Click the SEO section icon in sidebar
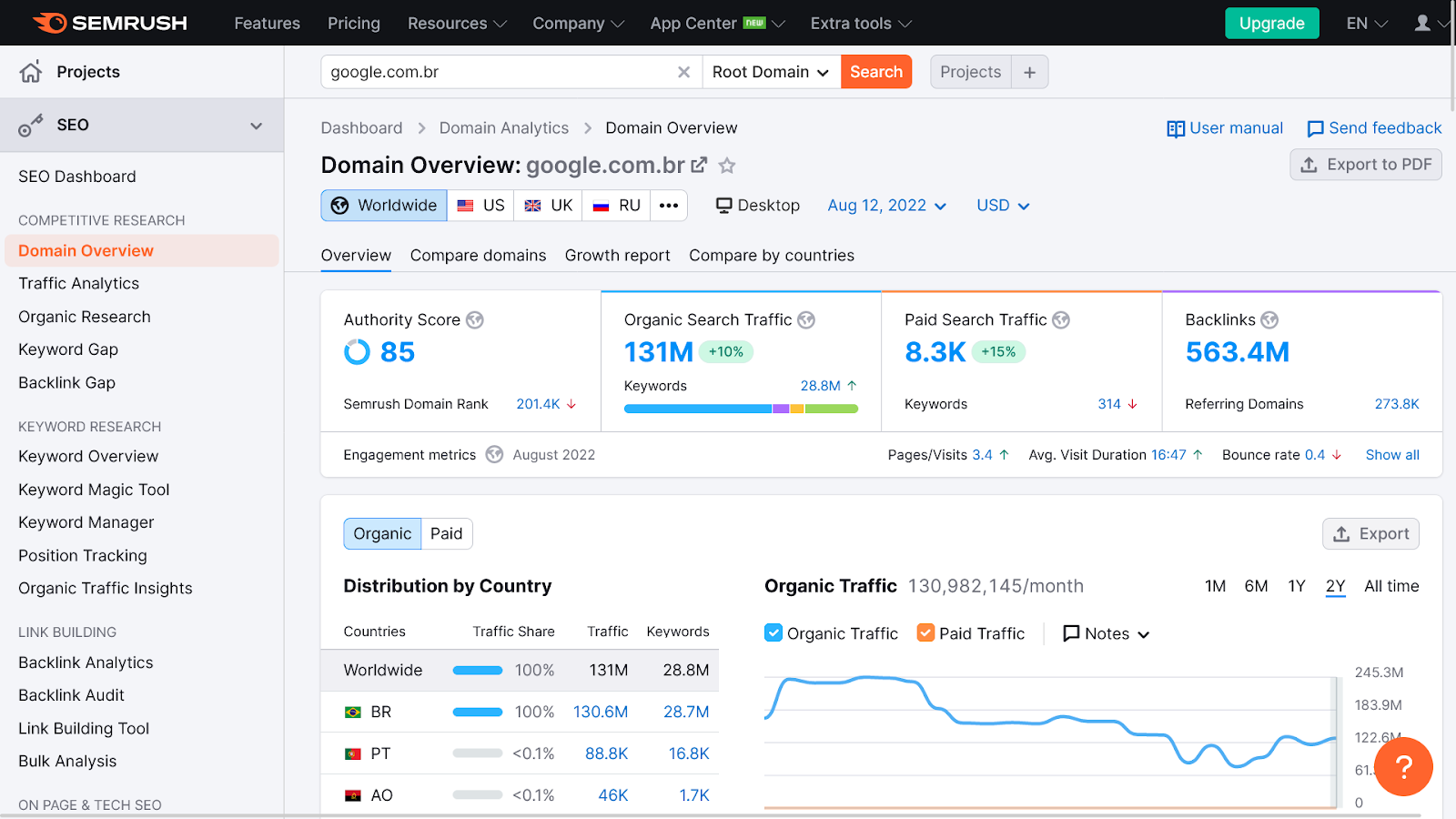This screenshot has width=1456, height=819. [x=31, y=126]
